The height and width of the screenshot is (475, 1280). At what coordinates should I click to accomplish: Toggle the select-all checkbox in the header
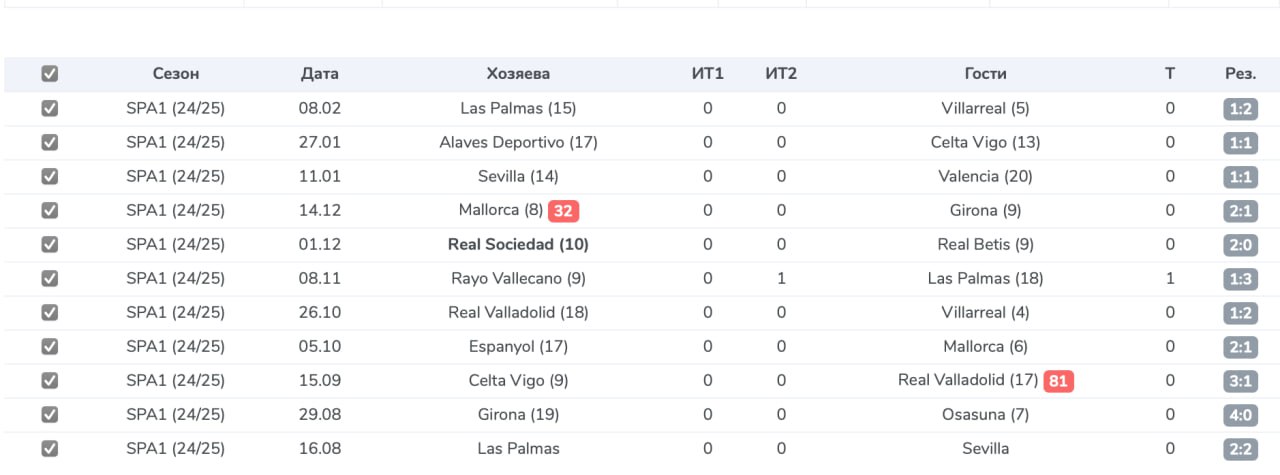[49, 74]
